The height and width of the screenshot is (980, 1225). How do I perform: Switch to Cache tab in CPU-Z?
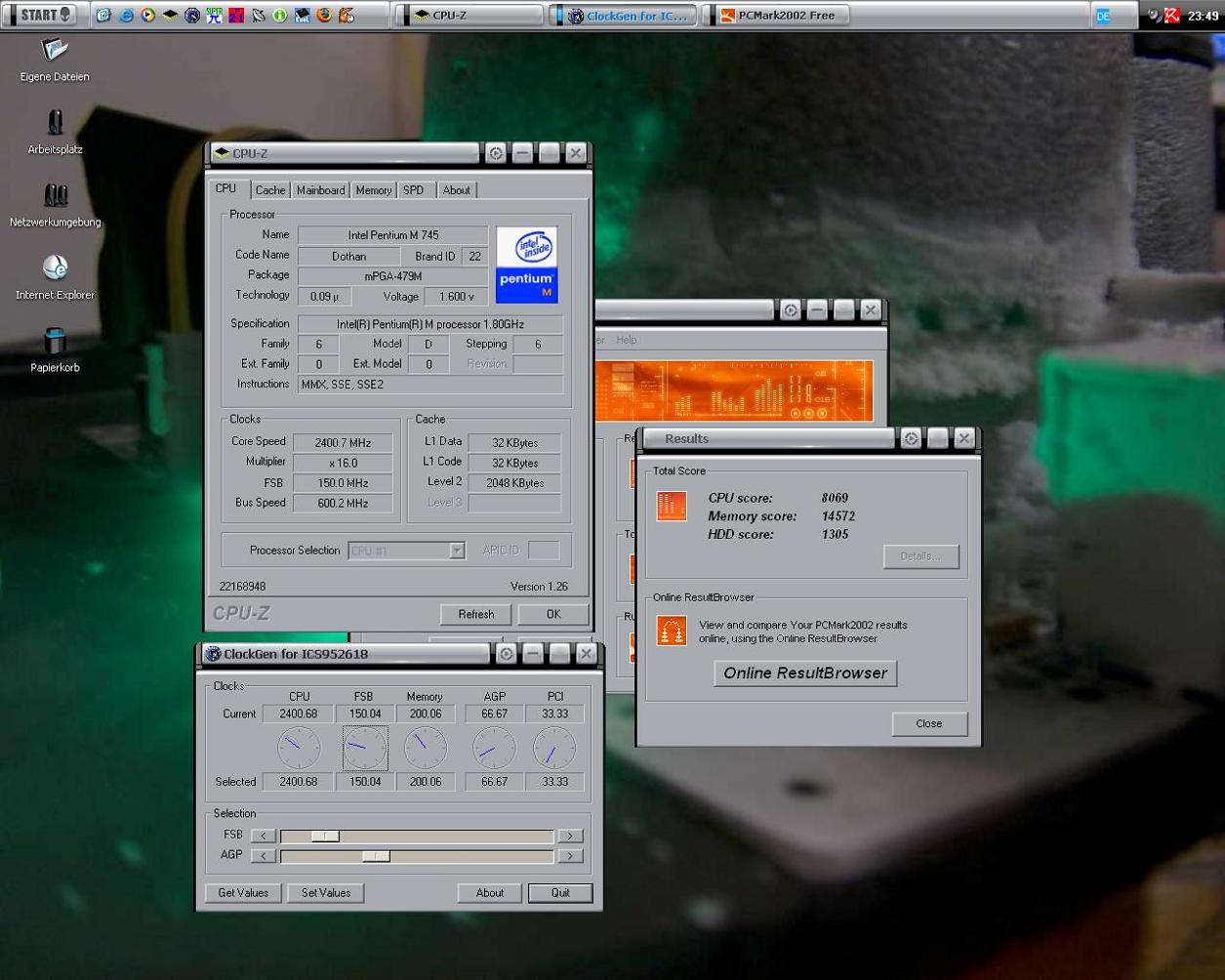(x=270, y=190)
